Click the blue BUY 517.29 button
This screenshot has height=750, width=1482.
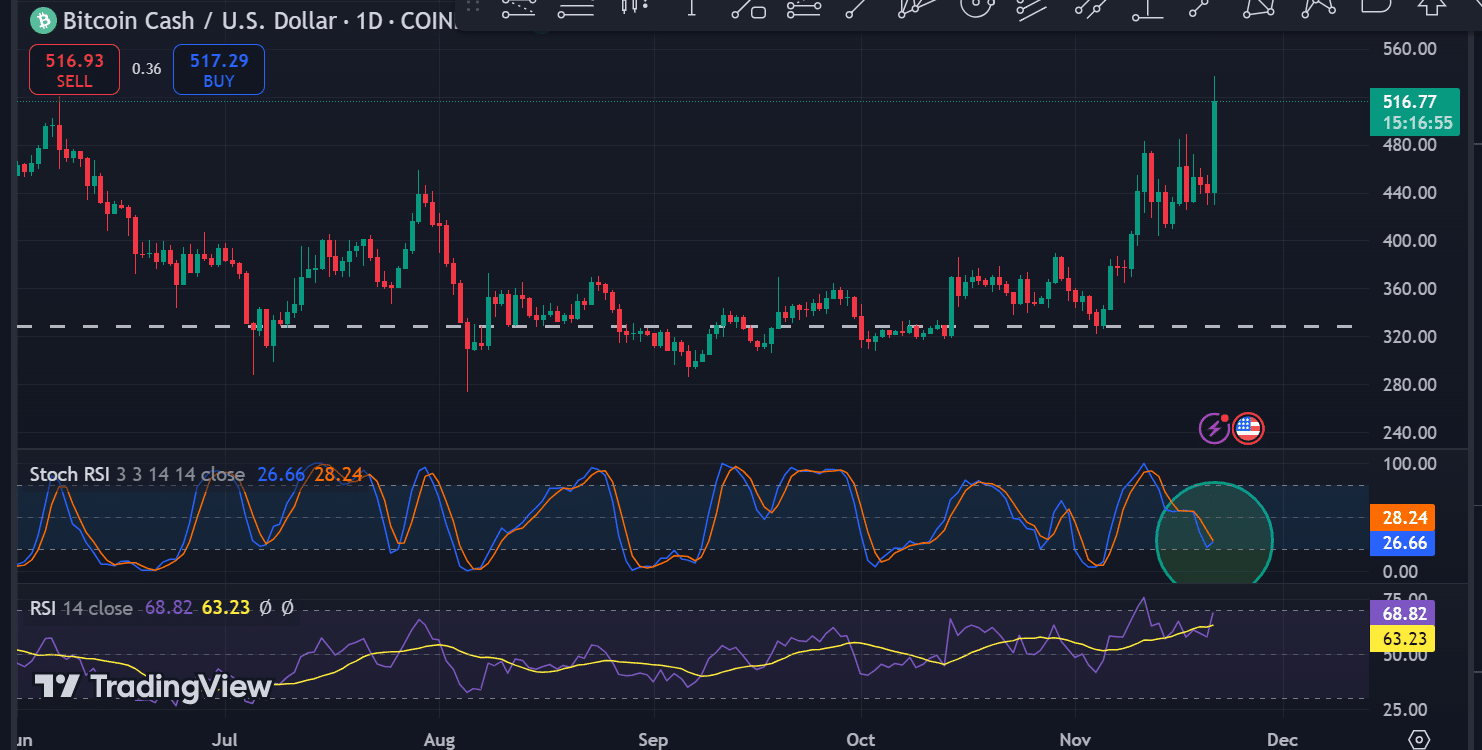click(x=219, y=70)
